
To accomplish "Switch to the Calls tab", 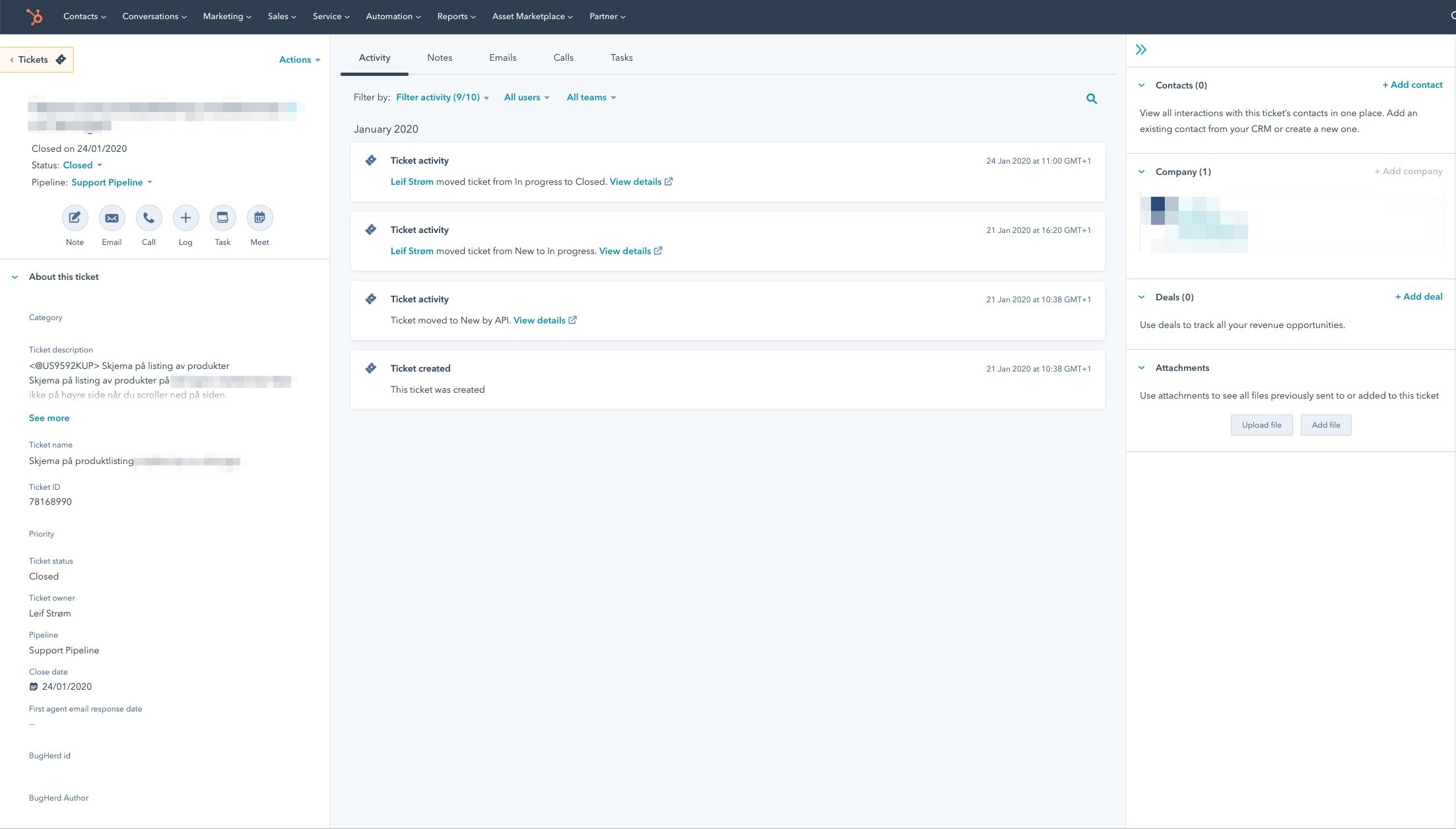I will (x=564, y=57).
